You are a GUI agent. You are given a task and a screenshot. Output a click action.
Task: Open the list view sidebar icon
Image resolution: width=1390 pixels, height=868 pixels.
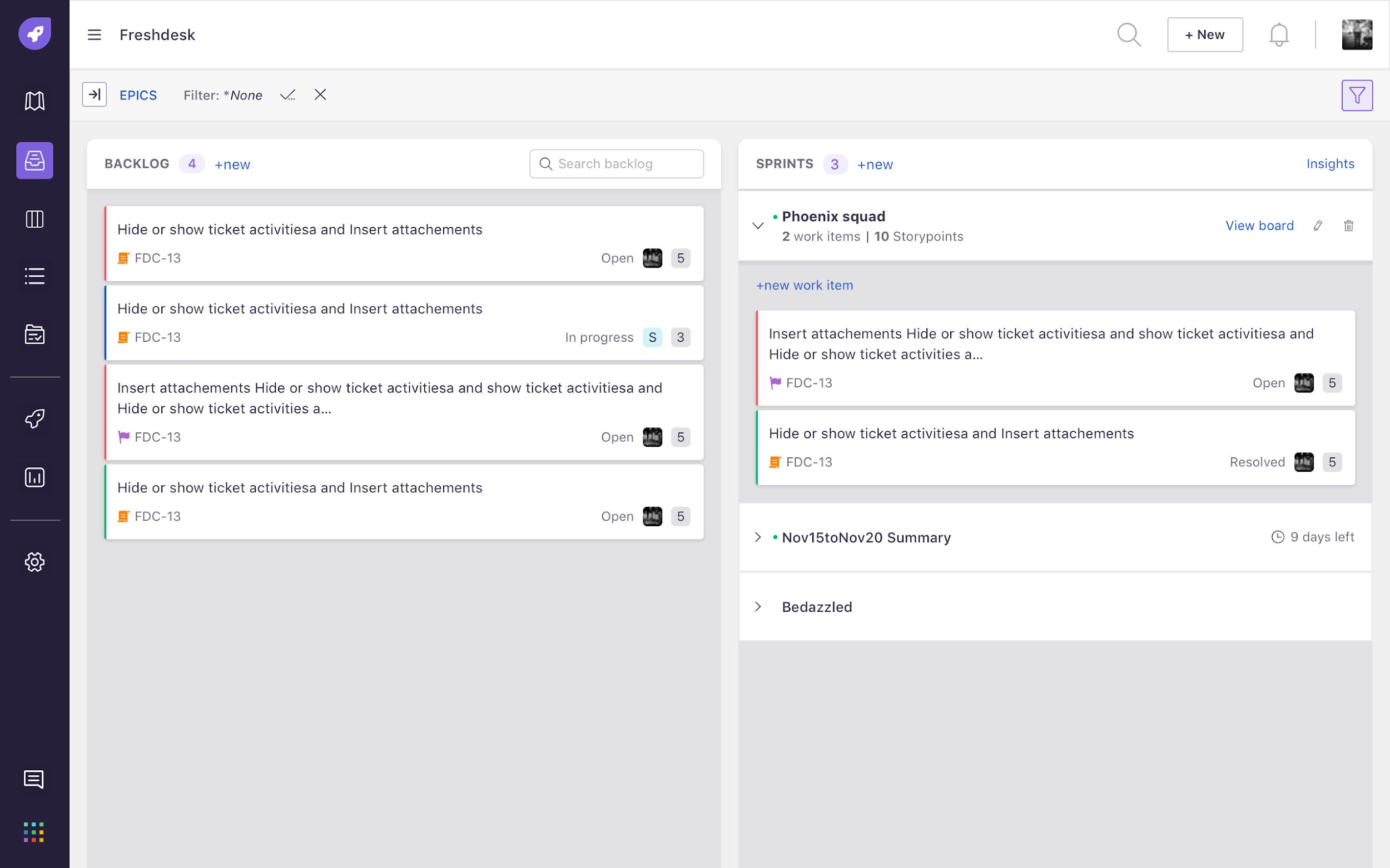34,276
